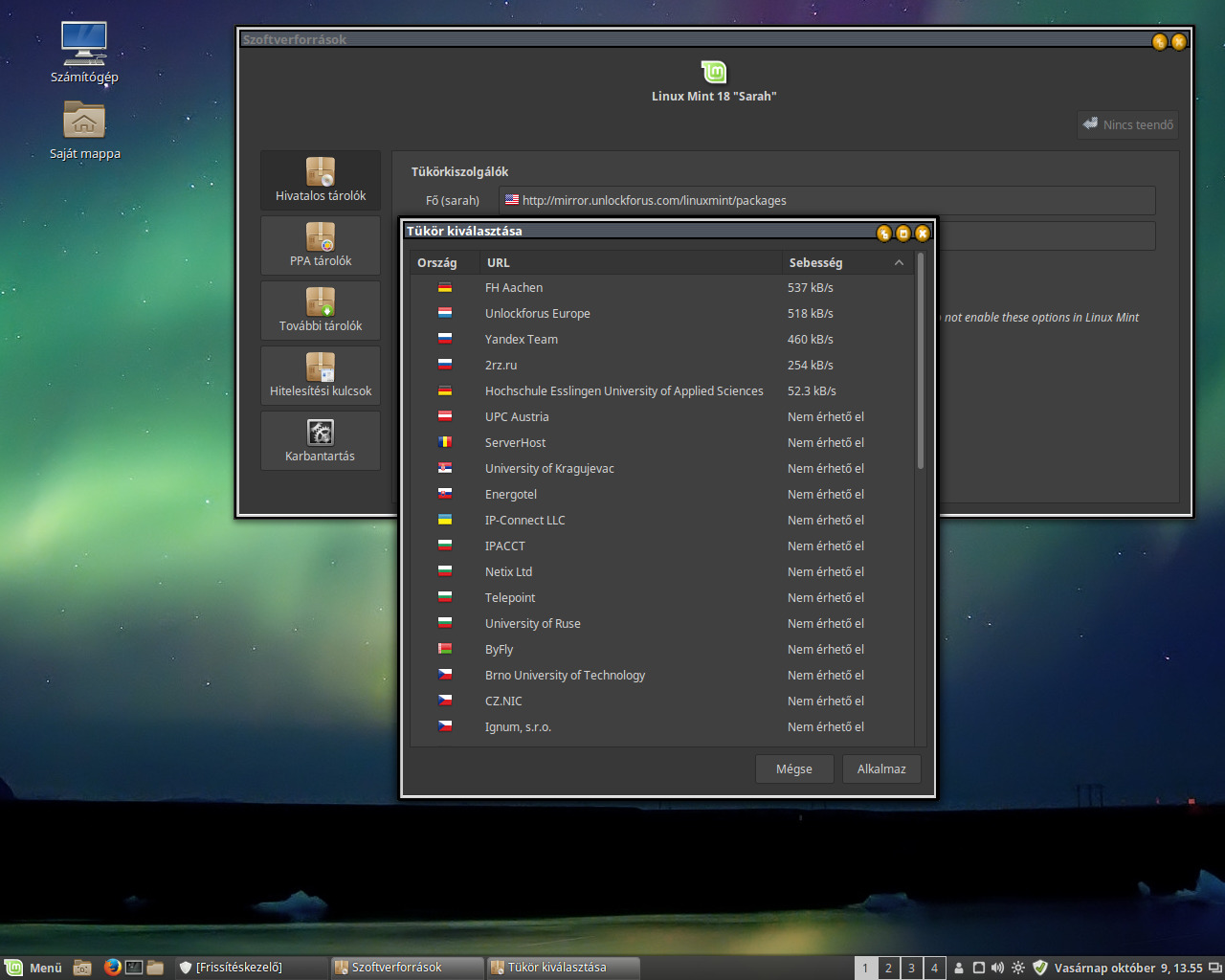
Task: Select the ServerHost mirror
Action: [661, 442]
